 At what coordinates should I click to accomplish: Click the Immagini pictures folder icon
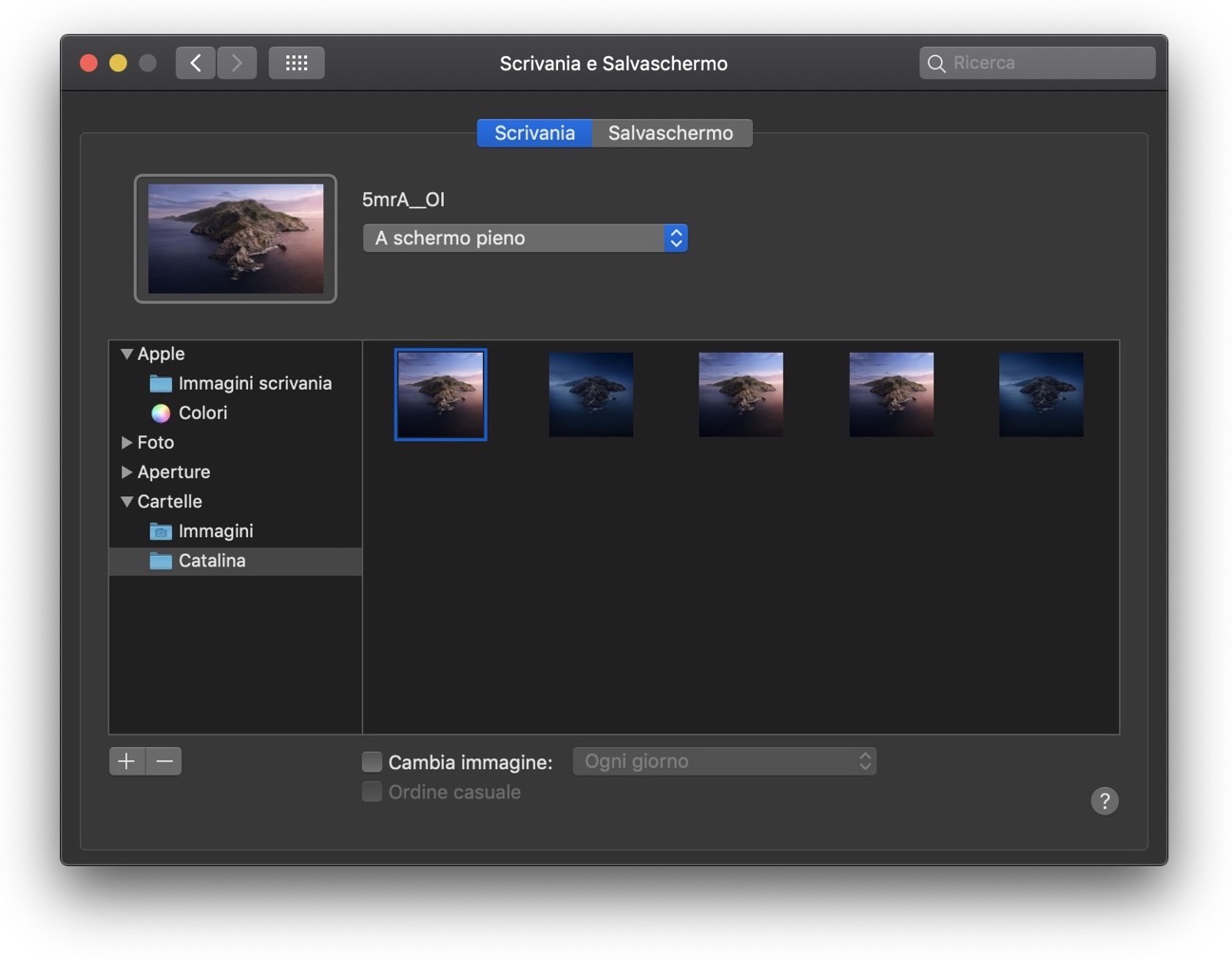click(x=161, y=531)
